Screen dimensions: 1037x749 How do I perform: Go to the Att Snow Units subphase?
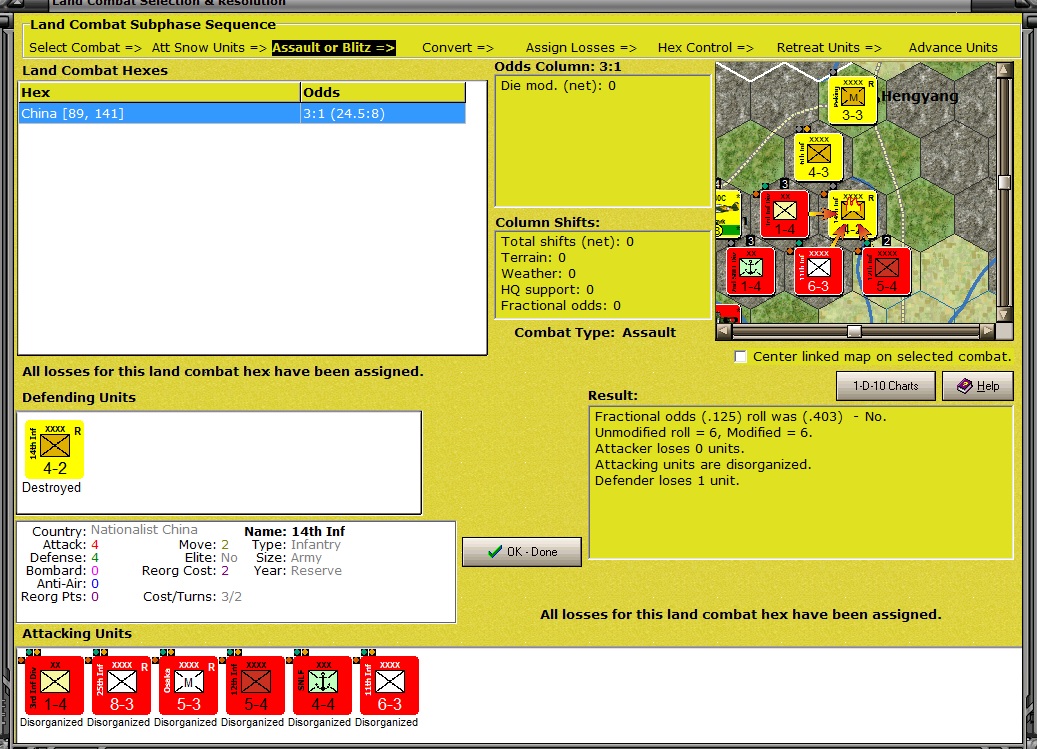click(x=209, y=48)
